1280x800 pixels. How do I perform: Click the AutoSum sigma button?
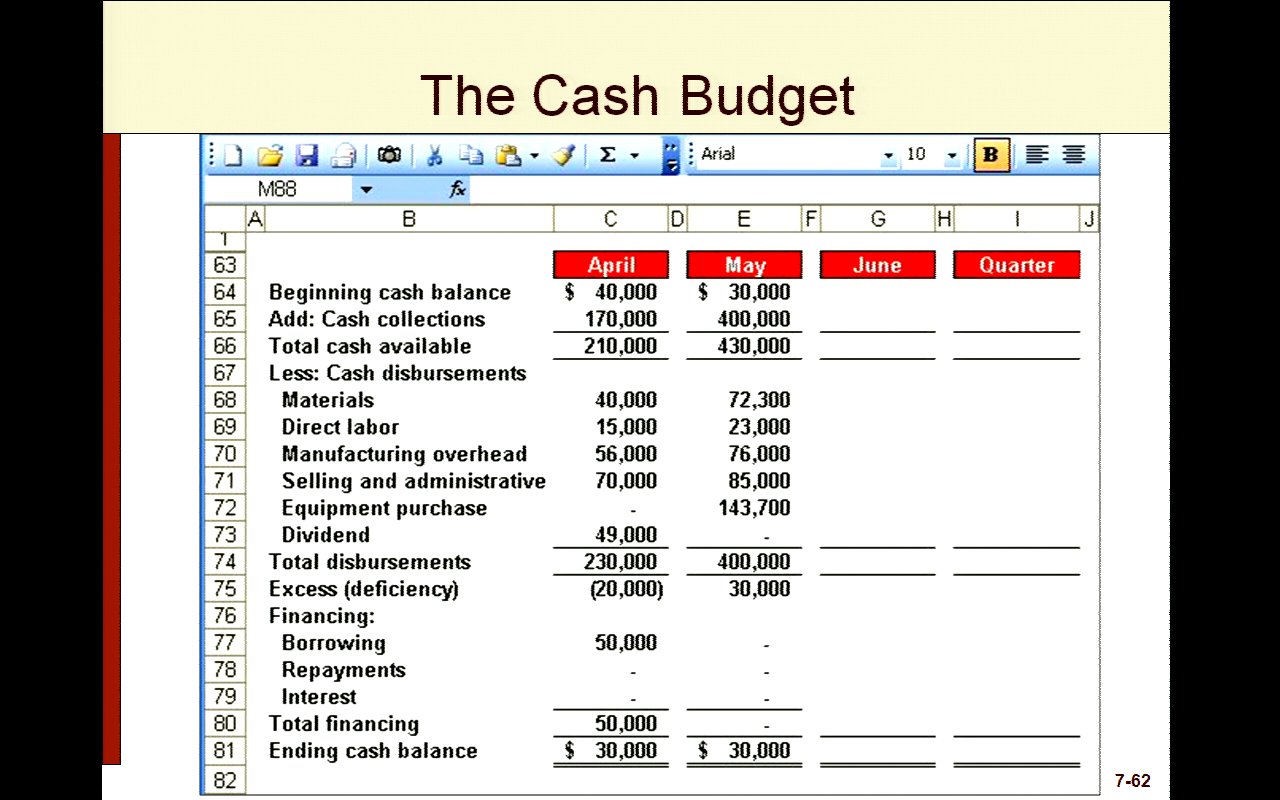coord(607,155)
